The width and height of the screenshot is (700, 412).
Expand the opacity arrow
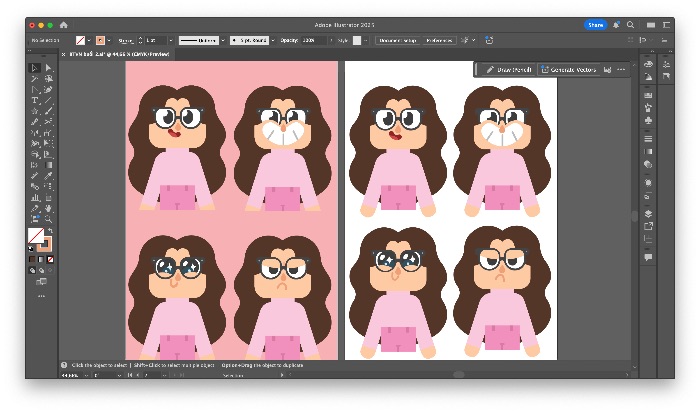tap(331, 40)
